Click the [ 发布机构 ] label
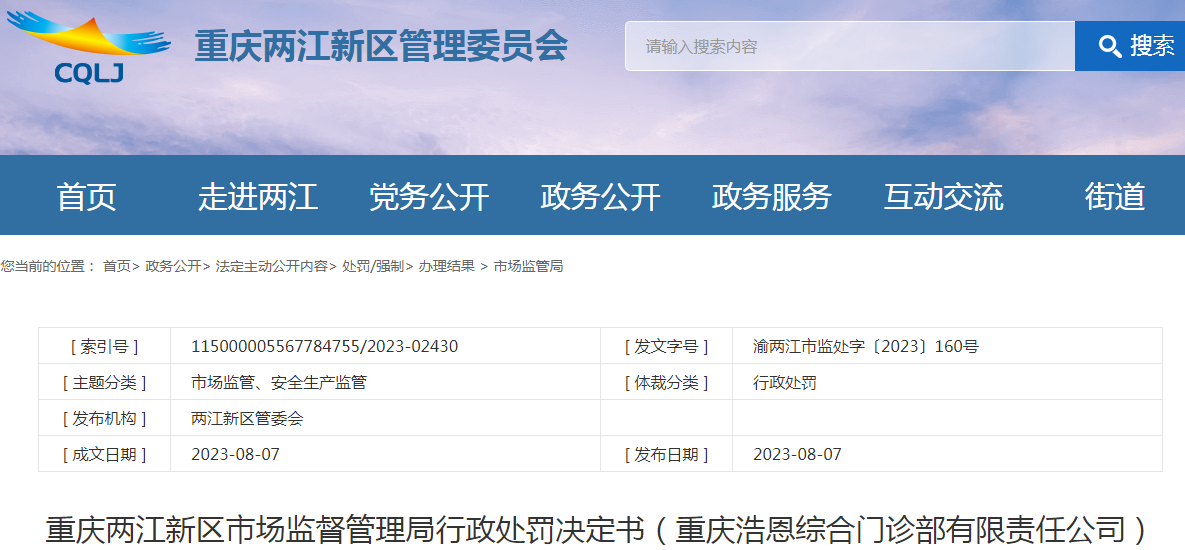Viewport: 1185px width, 550px height. point(104,419)
